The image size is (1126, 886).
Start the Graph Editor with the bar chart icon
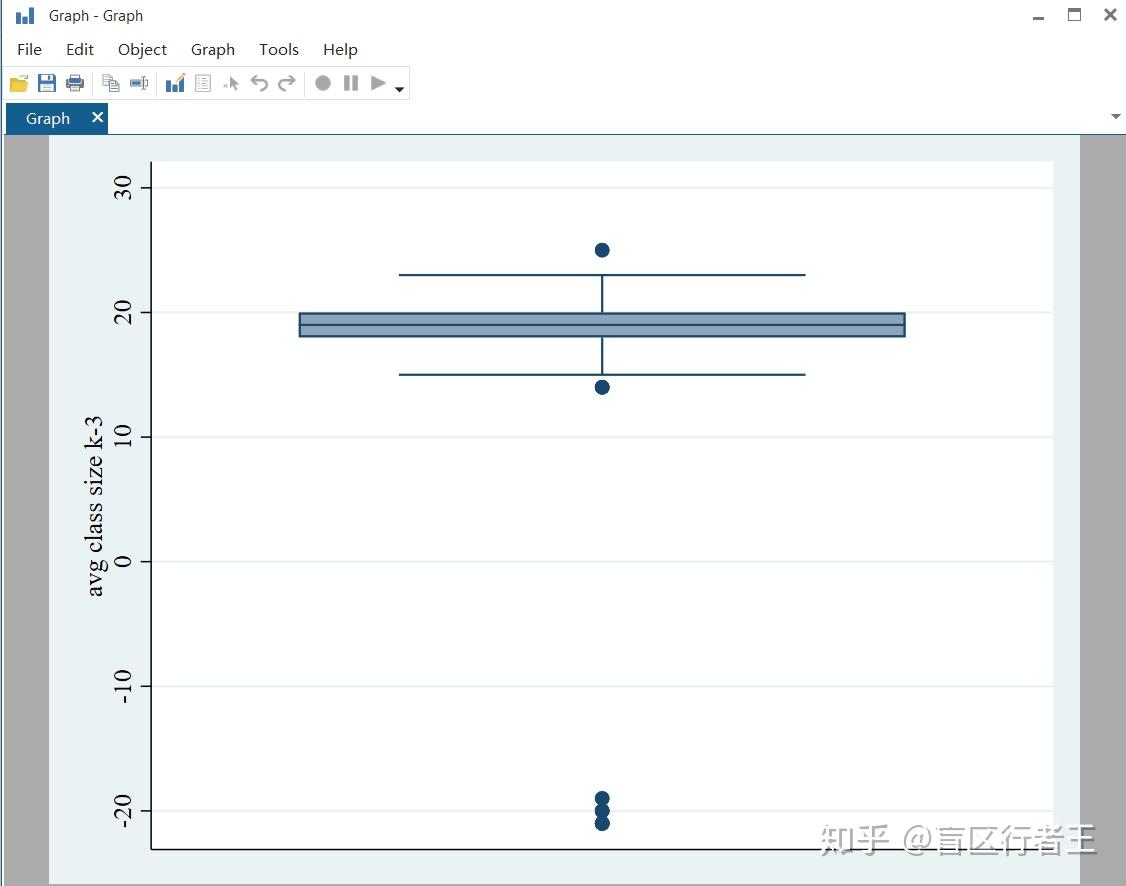click(x=175, y=83)
